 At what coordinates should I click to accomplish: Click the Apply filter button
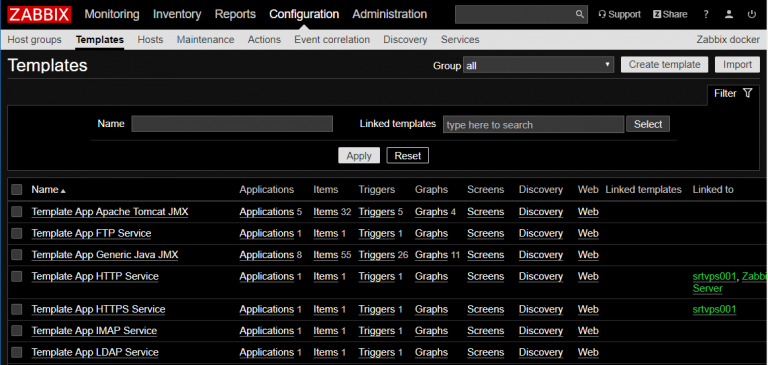(359, 156)
